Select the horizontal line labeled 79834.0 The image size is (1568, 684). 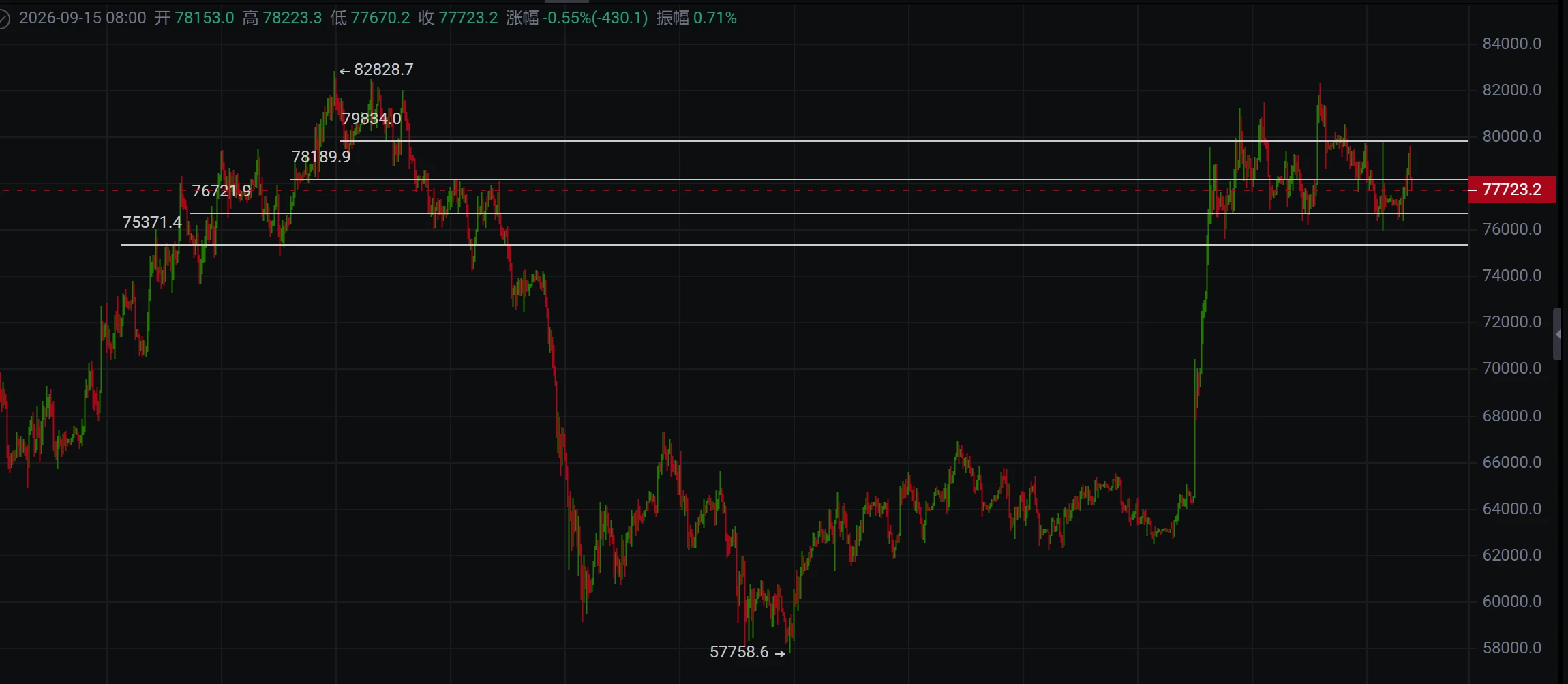pos(904,141)
